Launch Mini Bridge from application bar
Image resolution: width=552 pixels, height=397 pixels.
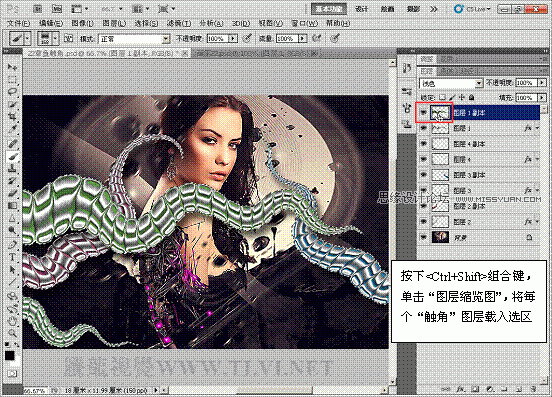[57, 9]
